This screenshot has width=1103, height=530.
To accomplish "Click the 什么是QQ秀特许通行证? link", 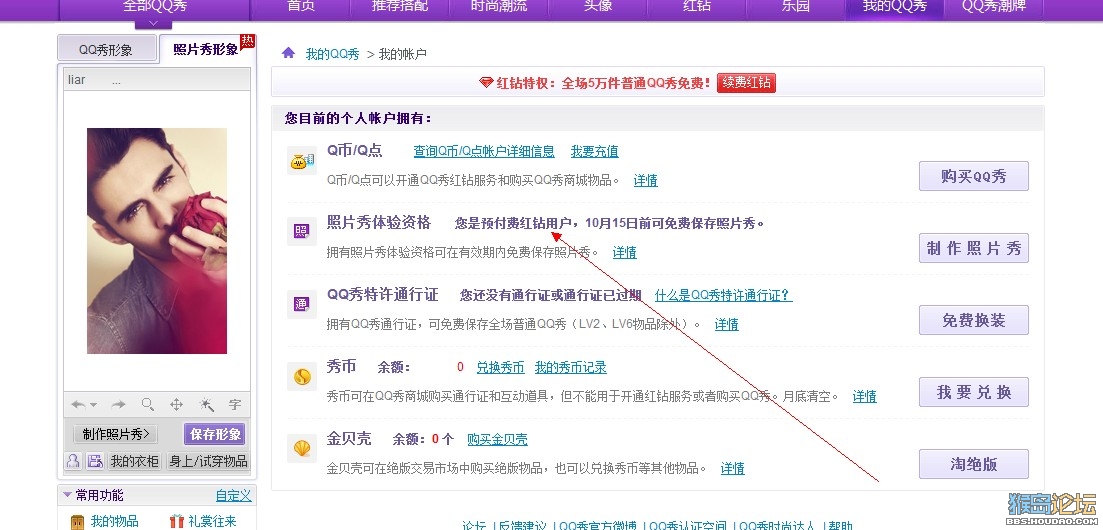I will (723, 296).
